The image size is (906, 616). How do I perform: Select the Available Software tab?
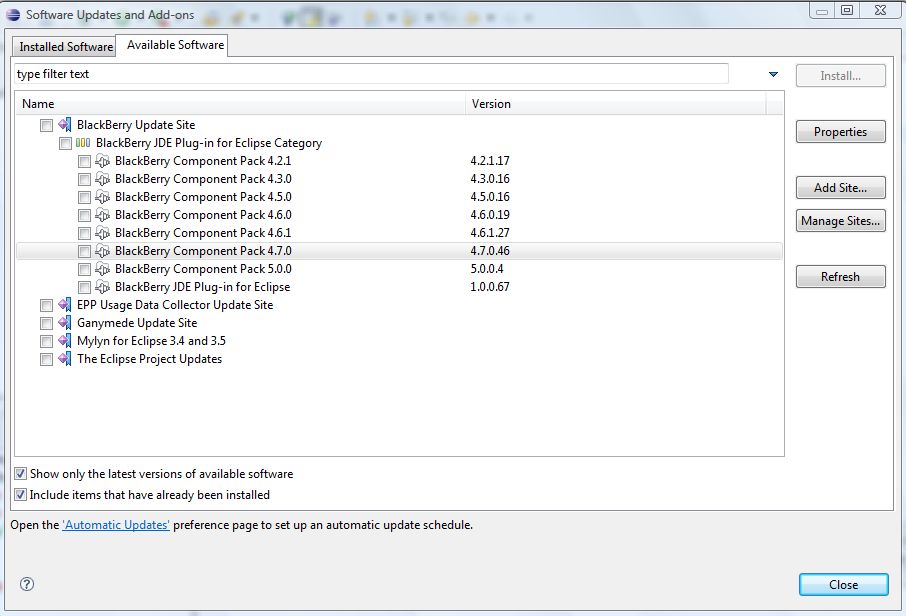pyautogui.click(x=175, y=45)
